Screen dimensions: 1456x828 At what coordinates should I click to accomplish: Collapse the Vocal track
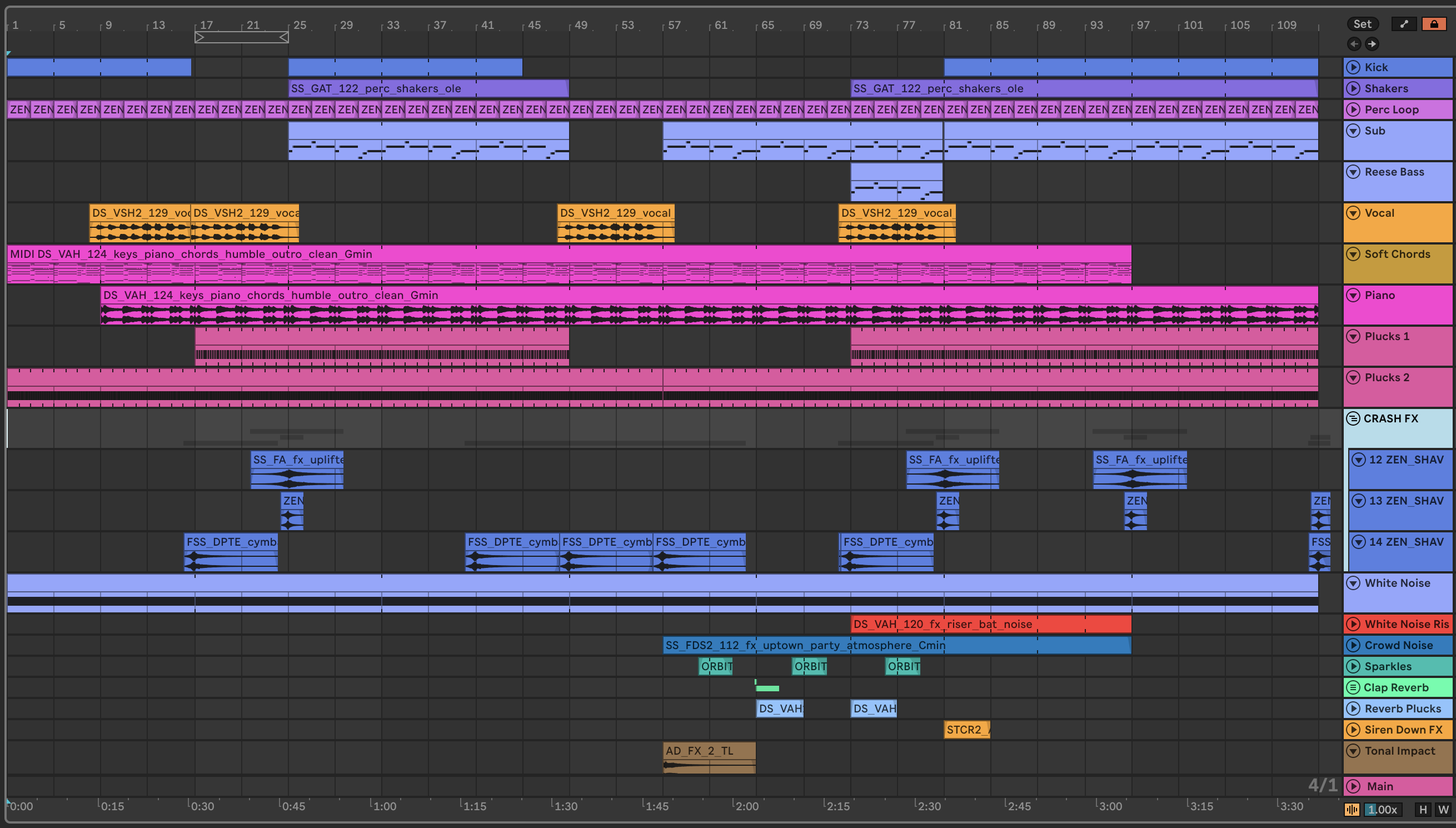[x=1354, y=213]
